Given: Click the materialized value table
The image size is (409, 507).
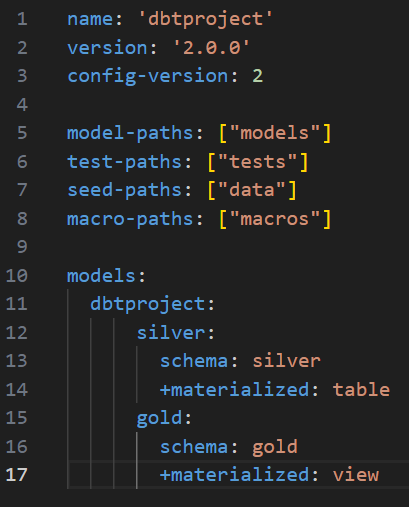Looking at the screenshot, I should coord(361,390).
